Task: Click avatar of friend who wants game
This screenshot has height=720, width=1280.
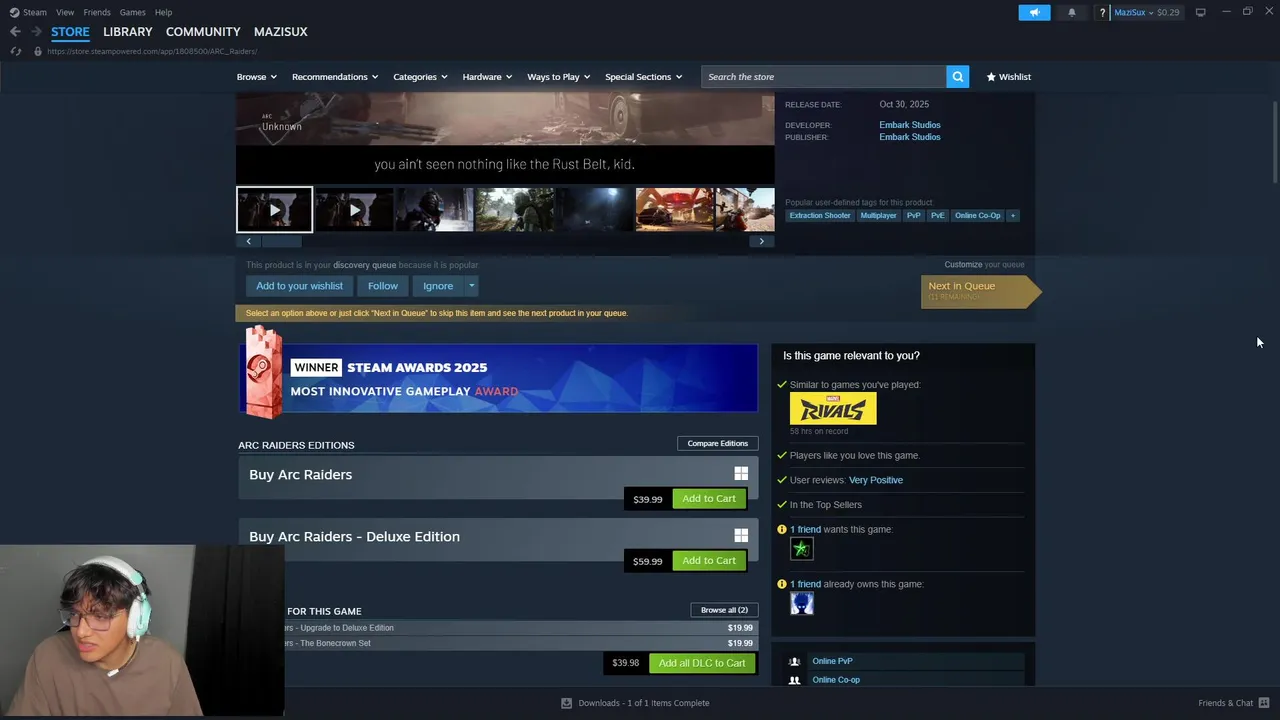Action: click(801, 548)
